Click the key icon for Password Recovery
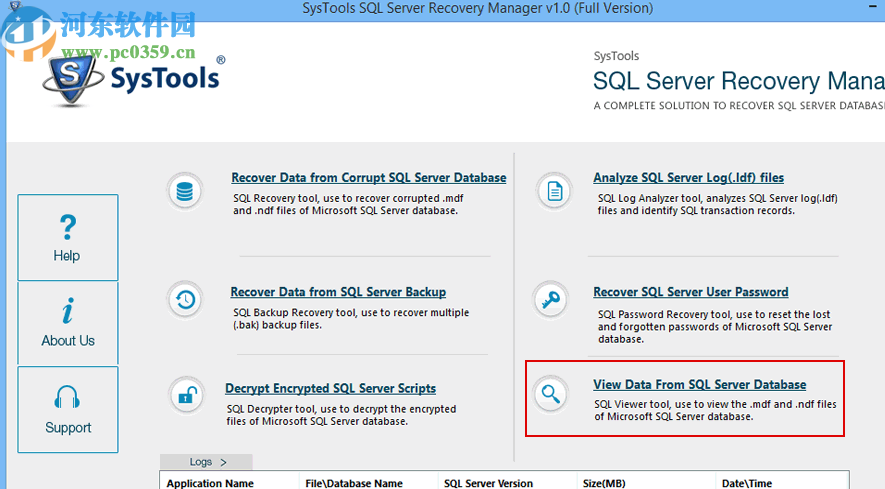 [550, 300]
